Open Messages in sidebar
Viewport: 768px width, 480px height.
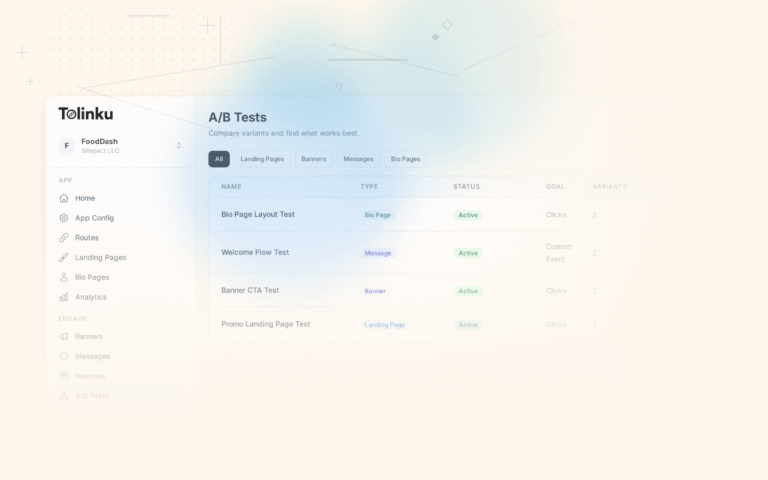tap(93, 356)
